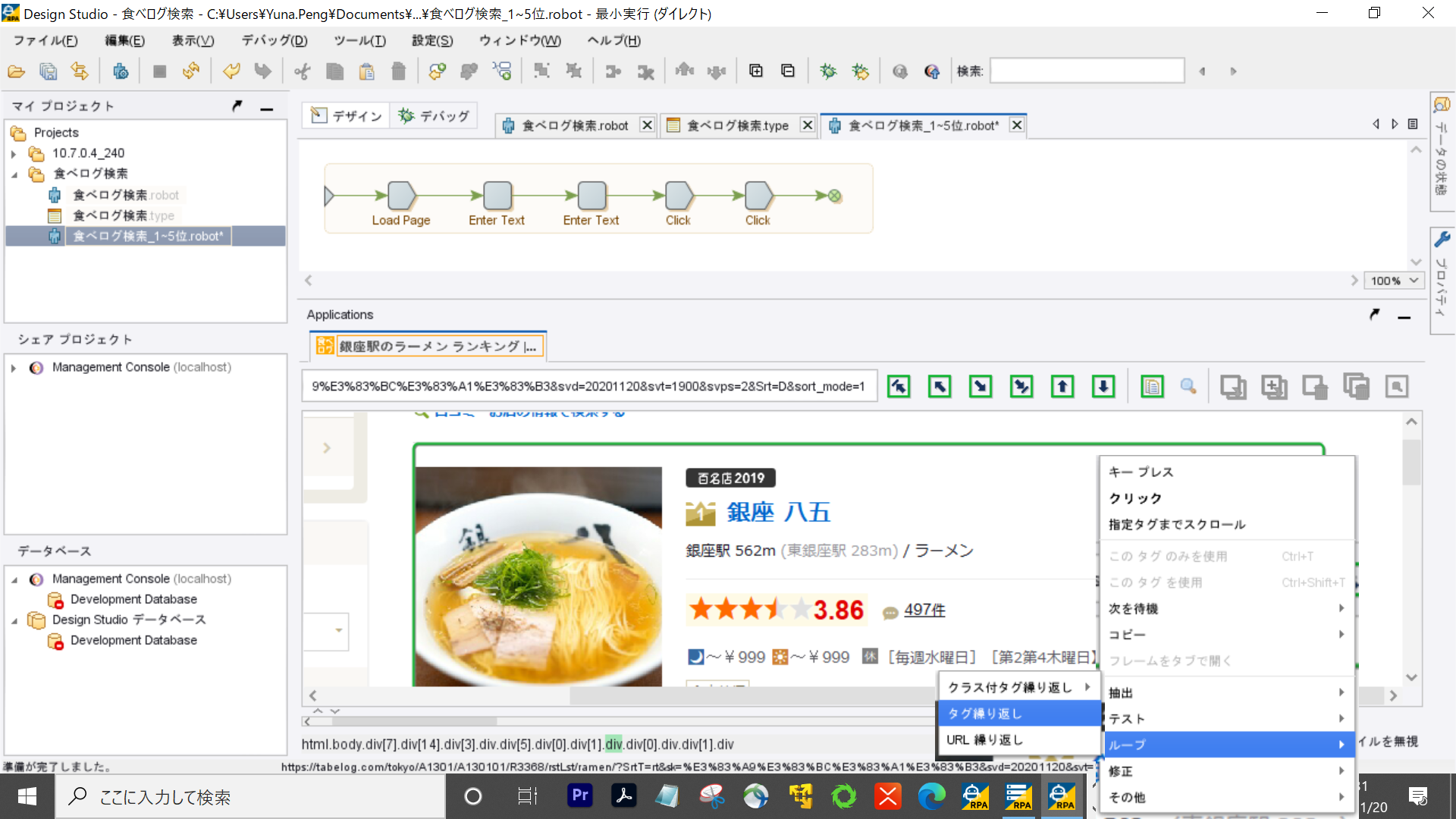Open the 抽出 submenu in context menu
1456x819 pixels.
point(1226,692)
